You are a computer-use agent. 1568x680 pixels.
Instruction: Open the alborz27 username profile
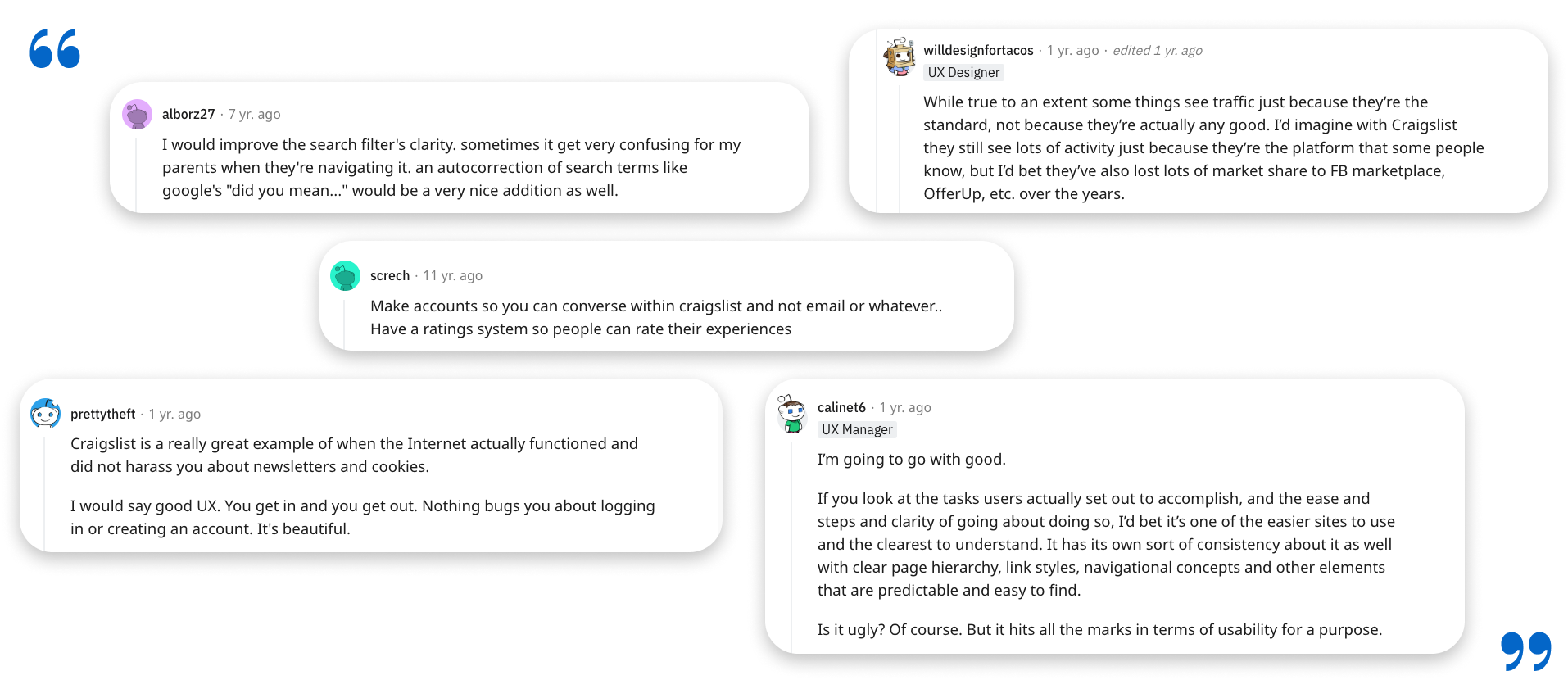188,114
